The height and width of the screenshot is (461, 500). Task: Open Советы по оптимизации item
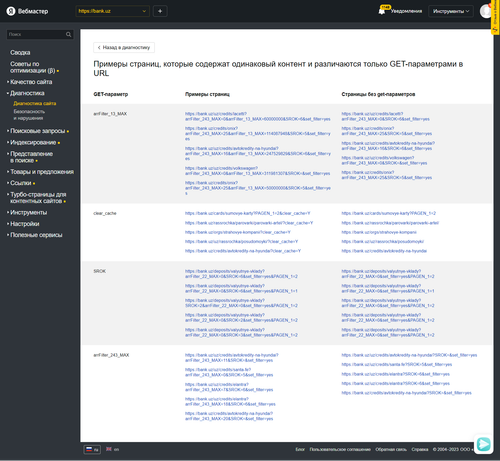pos(33,67)
